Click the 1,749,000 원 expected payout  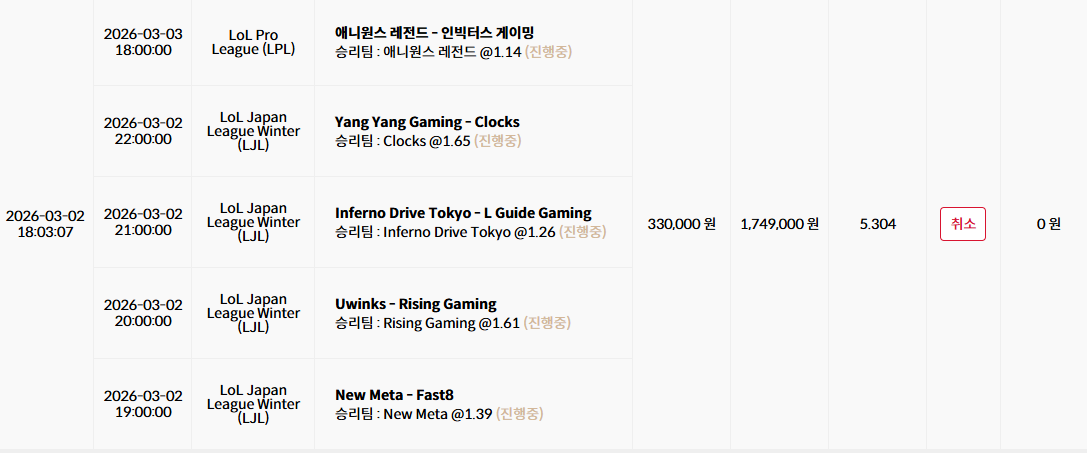(x=780, y=224)
